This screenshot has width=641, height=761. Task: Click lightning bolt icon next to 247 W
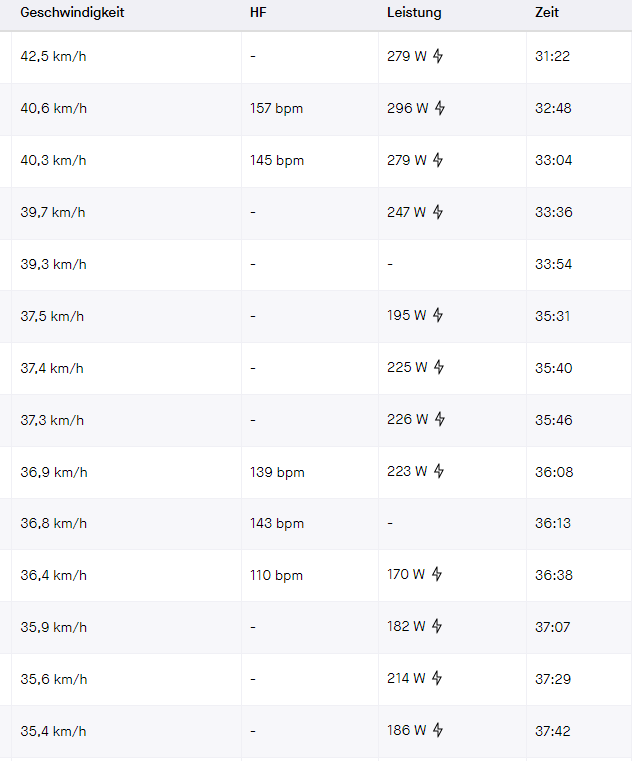438,211
